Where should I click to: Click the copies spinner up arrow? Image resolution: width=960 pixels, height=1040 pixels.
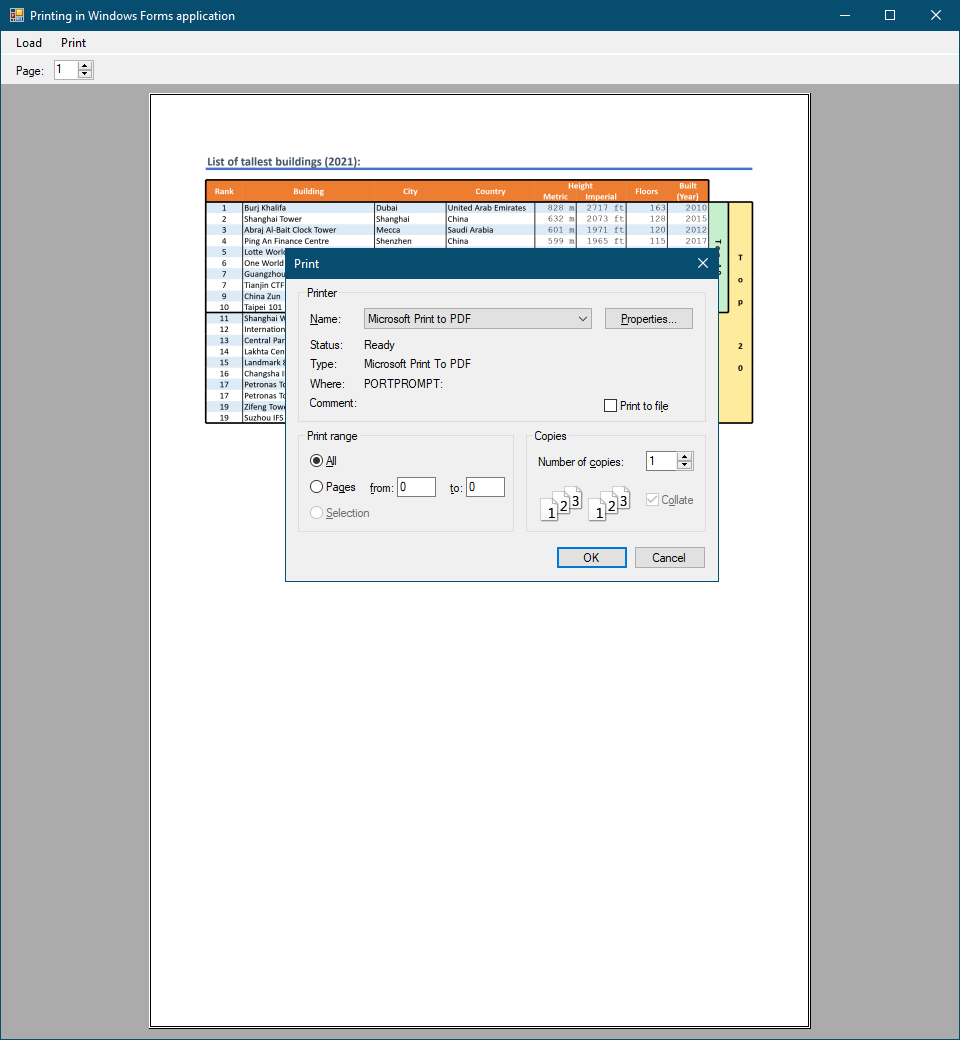[x=685, y=456]
